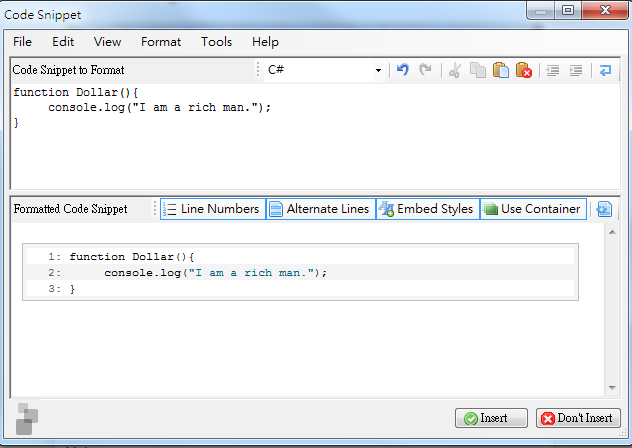Open the View menu
The width and height of the screenshot is (632, 448).
pos(107,42)
